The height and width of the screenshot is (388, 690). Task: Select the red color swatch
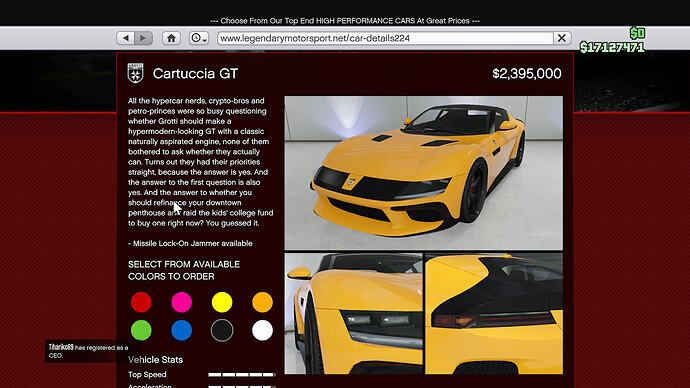[x=141, y=302]
